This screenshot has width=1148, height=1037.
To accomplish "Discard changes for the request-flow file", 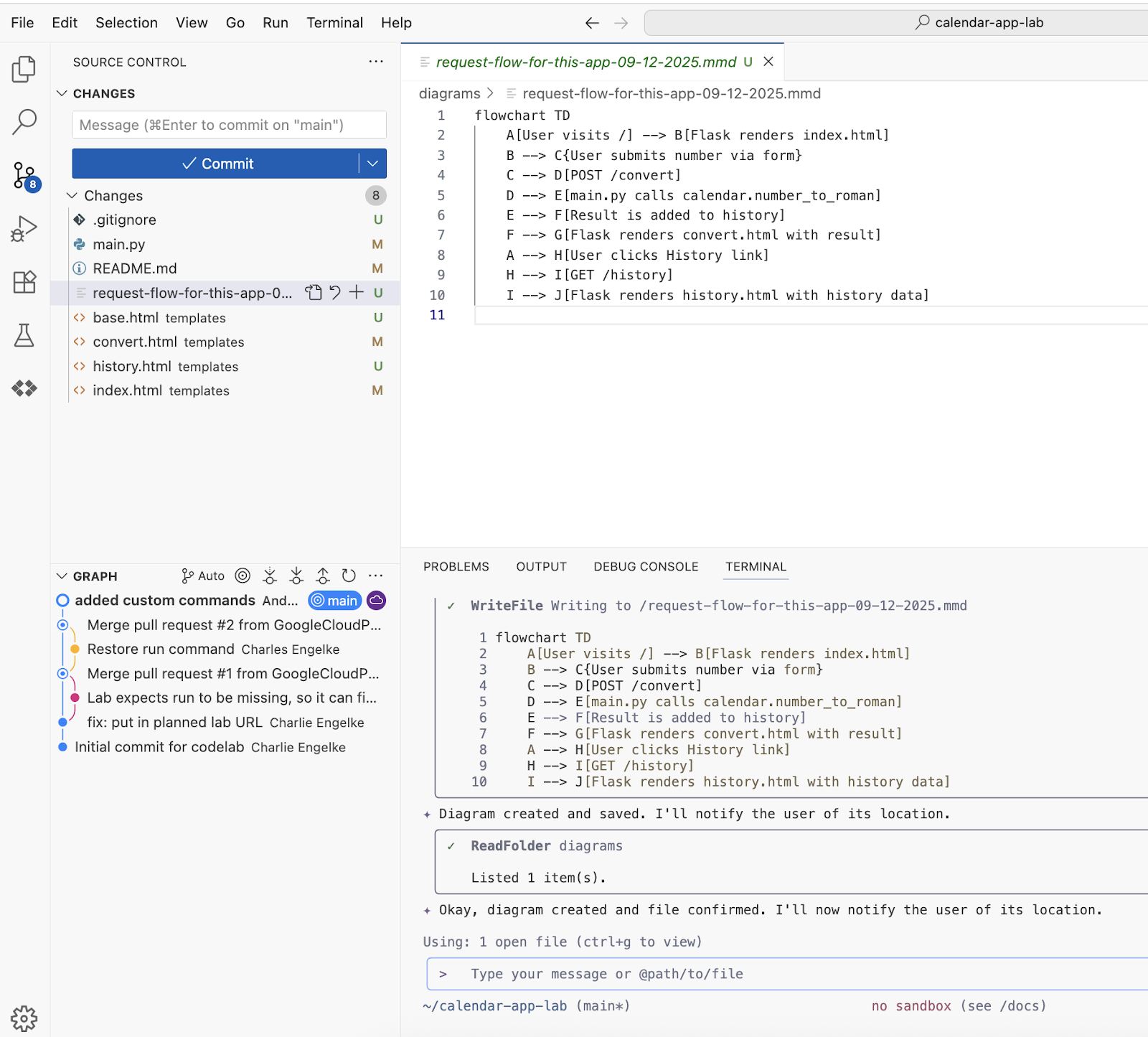I will [335, 292].
